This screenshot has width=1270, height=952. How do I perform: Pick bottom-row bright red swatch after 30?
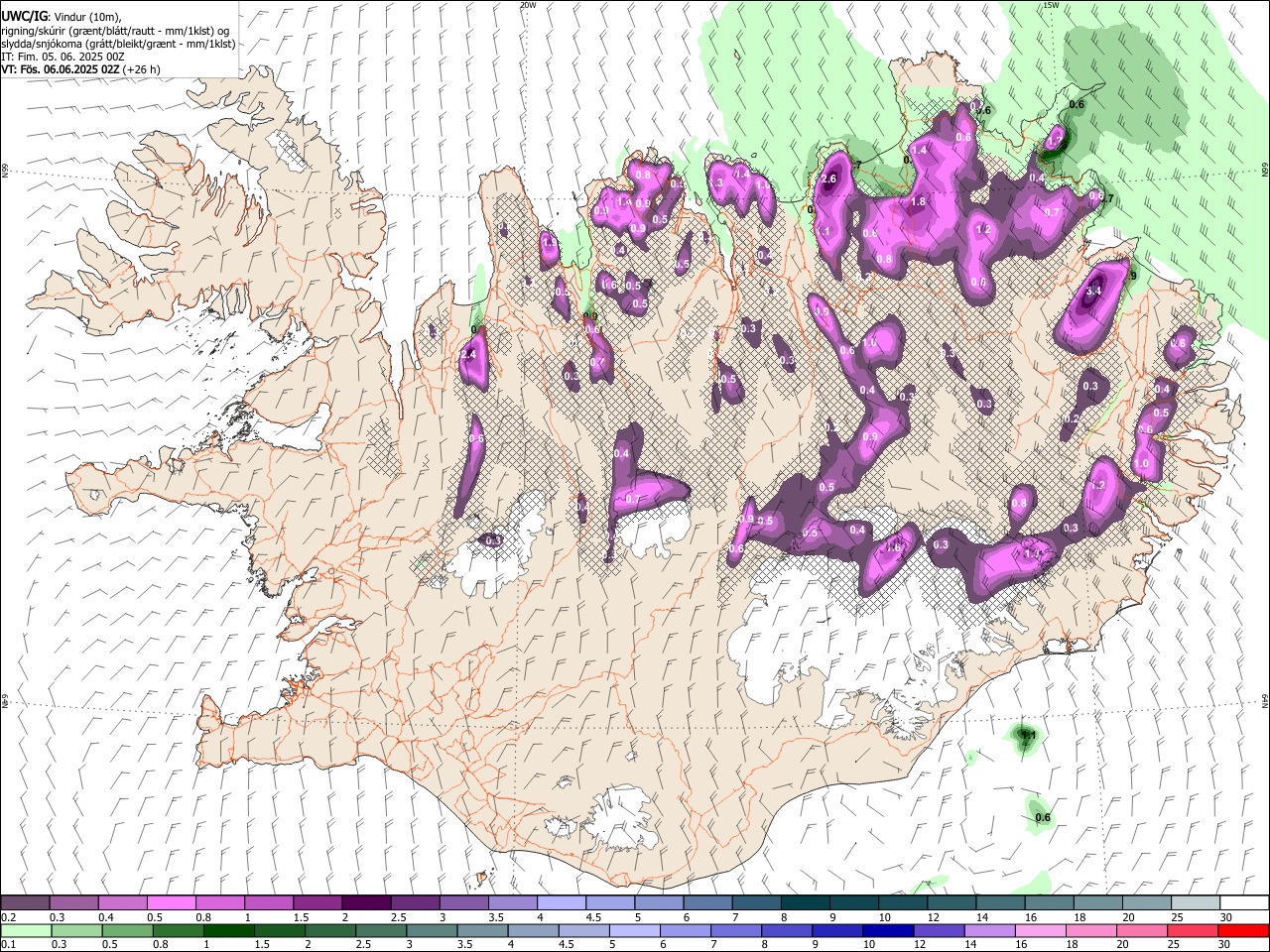pos(1243,930)
